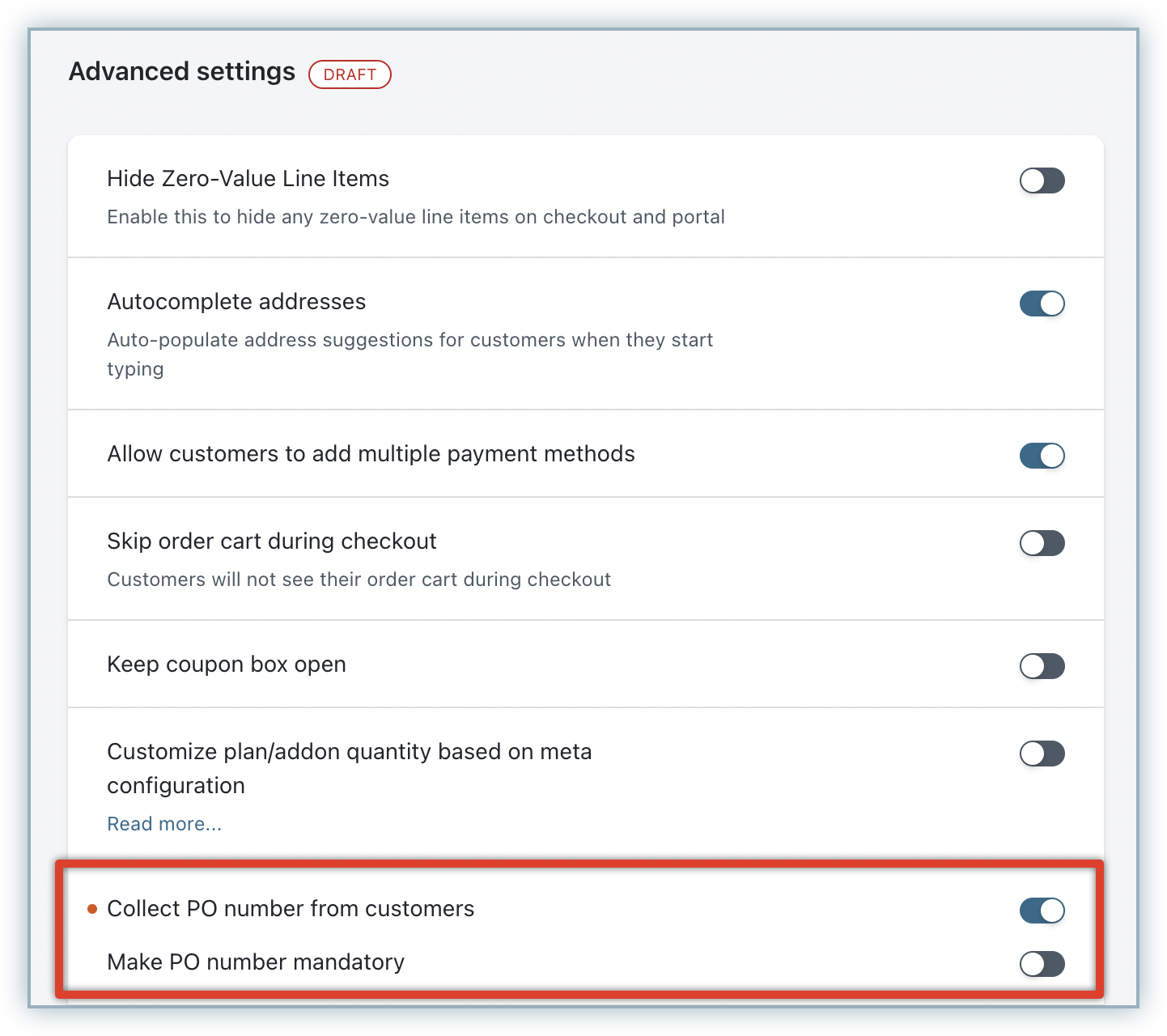Enable the Keep coupon box open toggle
The image size is (1167, 1036).
pos(1042,666)
